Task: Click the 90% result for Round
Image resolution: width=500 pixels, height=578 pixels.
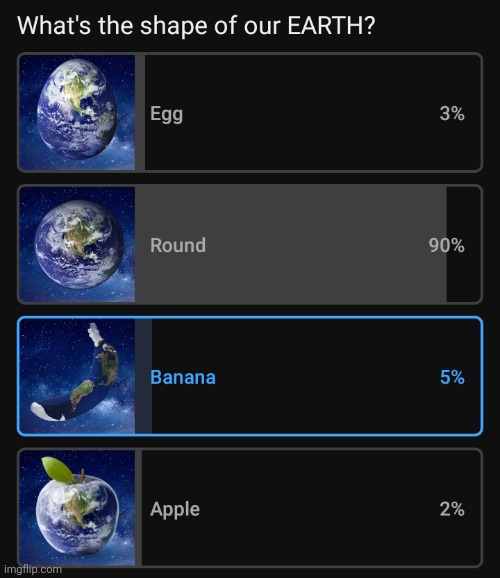Action: (447, 245)
